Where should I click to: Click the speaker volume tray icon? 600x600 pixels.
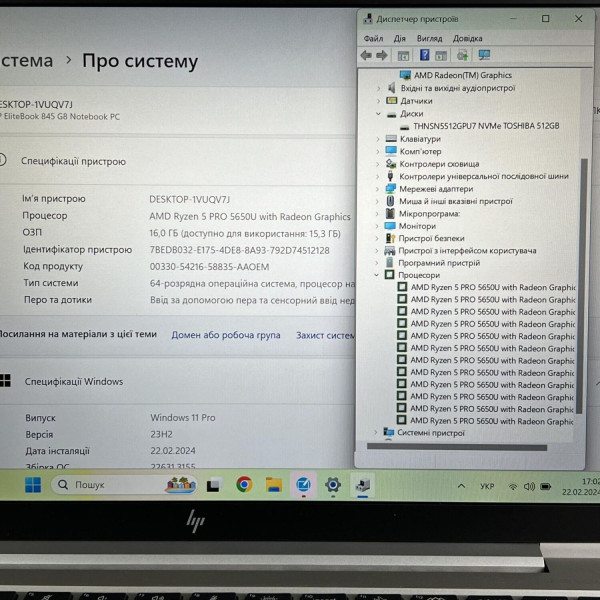(x=529, y=487)
